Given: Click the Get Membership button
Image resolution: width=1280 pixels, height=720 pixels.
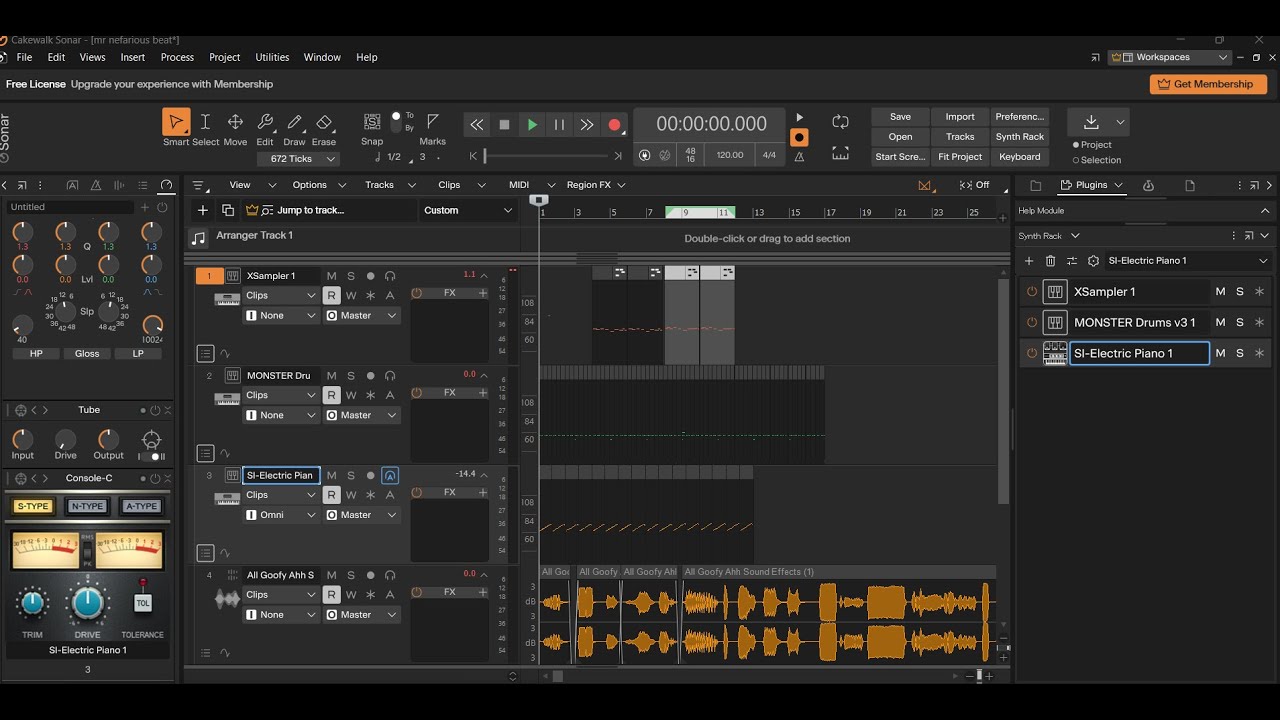Looking at the screenshot, I should 1208,84.
